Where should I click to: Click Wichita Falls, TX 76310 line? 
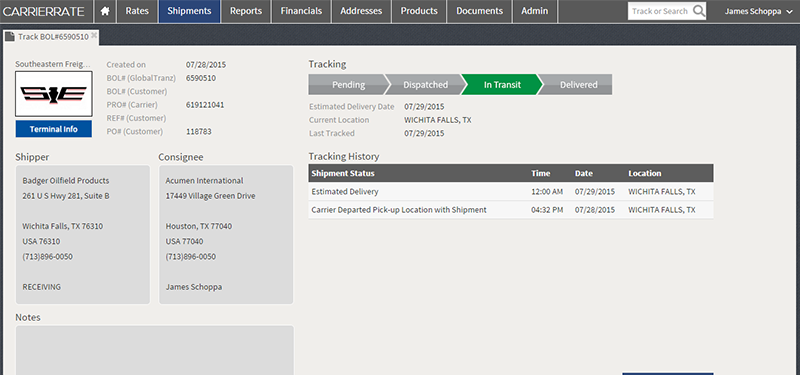[x=62, y=226]
